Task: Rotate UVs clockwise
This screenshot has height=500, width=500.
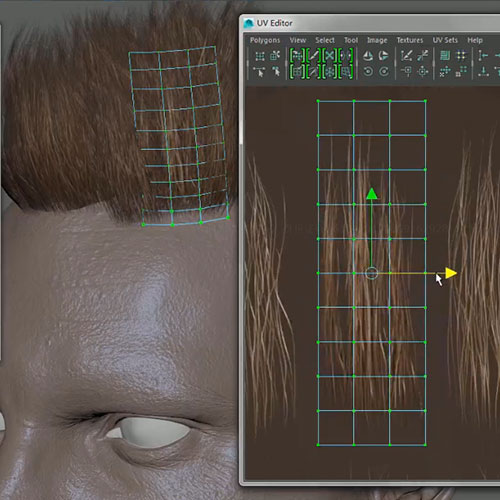Action: (384, 71)
